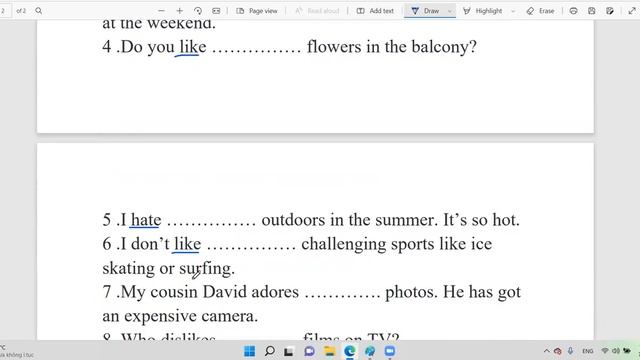This screenshot has width=640, height=360.
Task: Expand the Draw tool options arrow
Action: click(450, 11)
